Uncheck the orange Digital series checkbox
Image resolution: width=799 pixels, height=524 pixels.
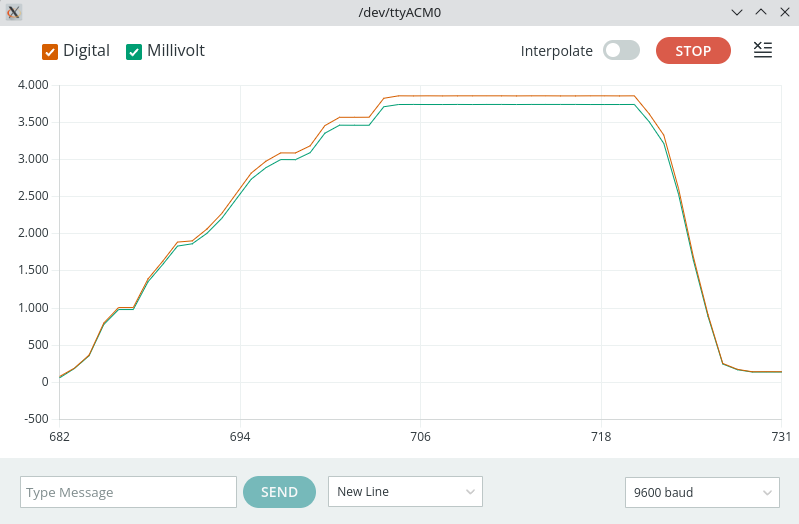[x=50, y=51]
